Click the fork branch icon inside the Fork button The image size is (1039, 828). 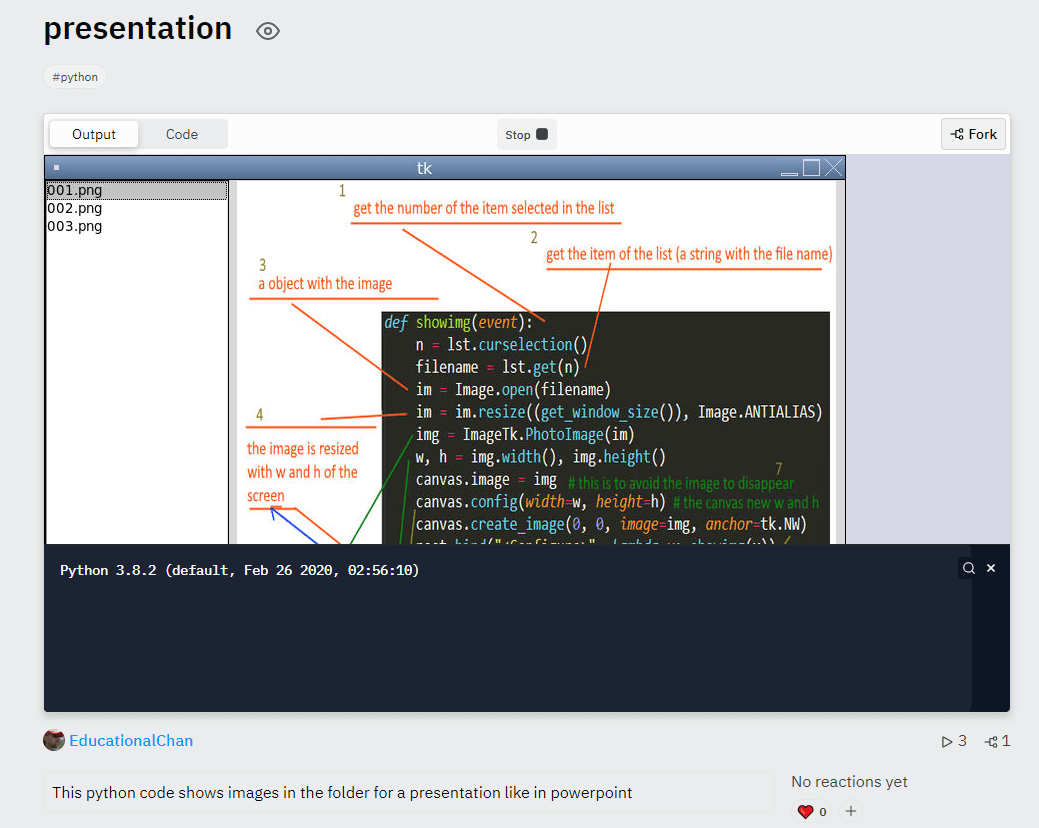957,133
